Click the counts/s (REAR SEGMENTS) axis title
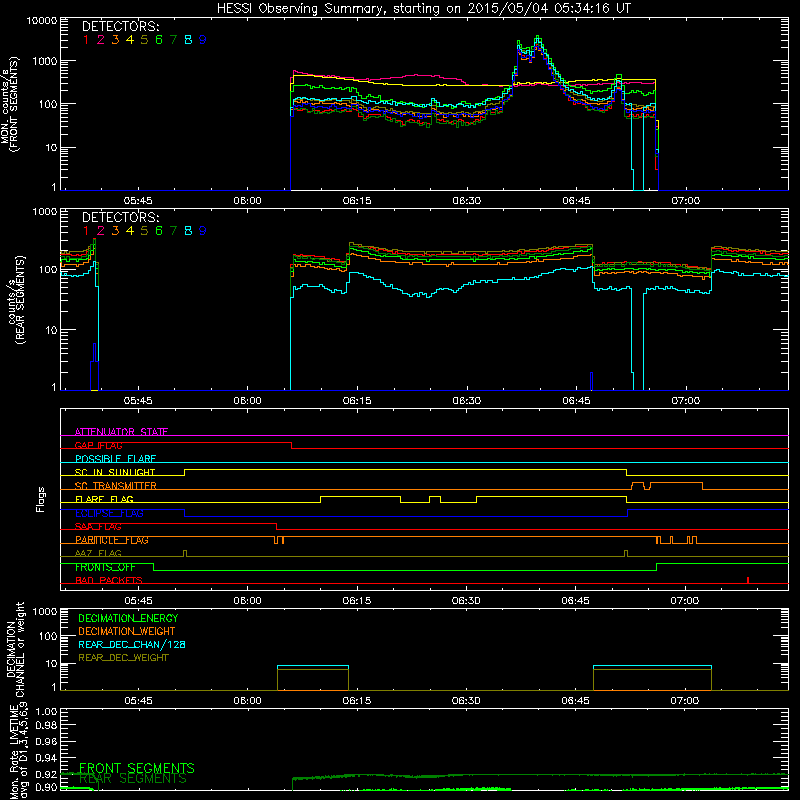The width and height of the screenshot is (800, 800). click(x=15, y=300)
